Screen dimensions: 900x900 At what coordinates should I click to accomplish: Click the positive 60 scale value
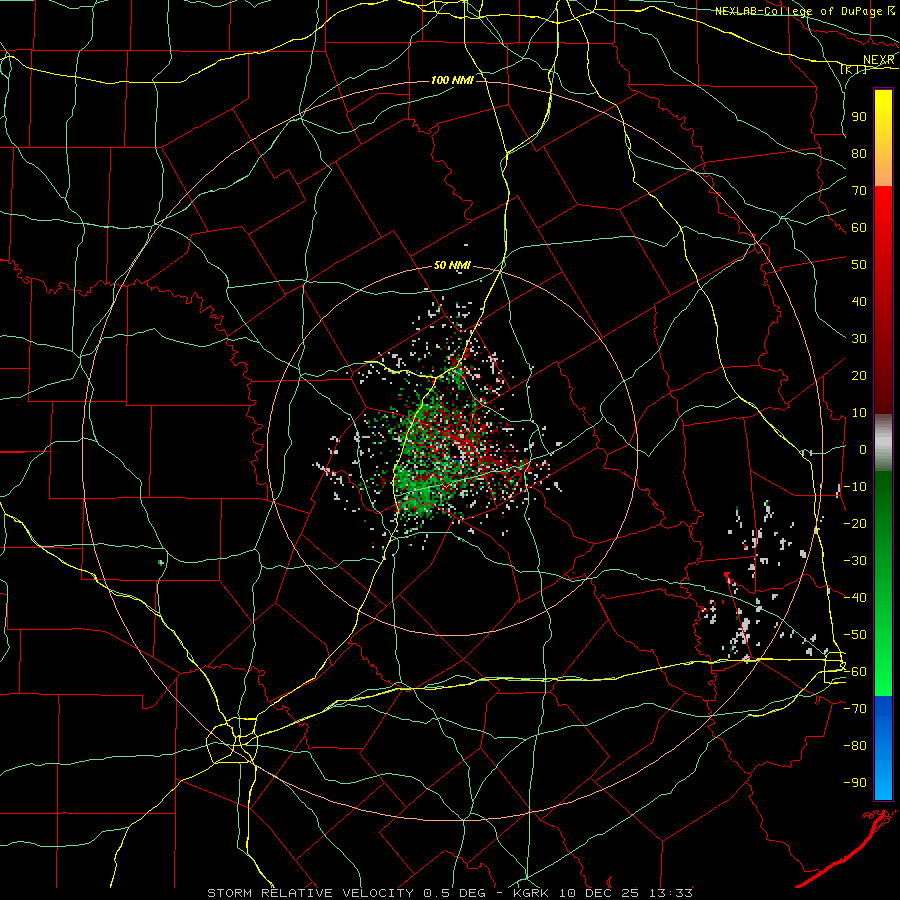(859, 227)
